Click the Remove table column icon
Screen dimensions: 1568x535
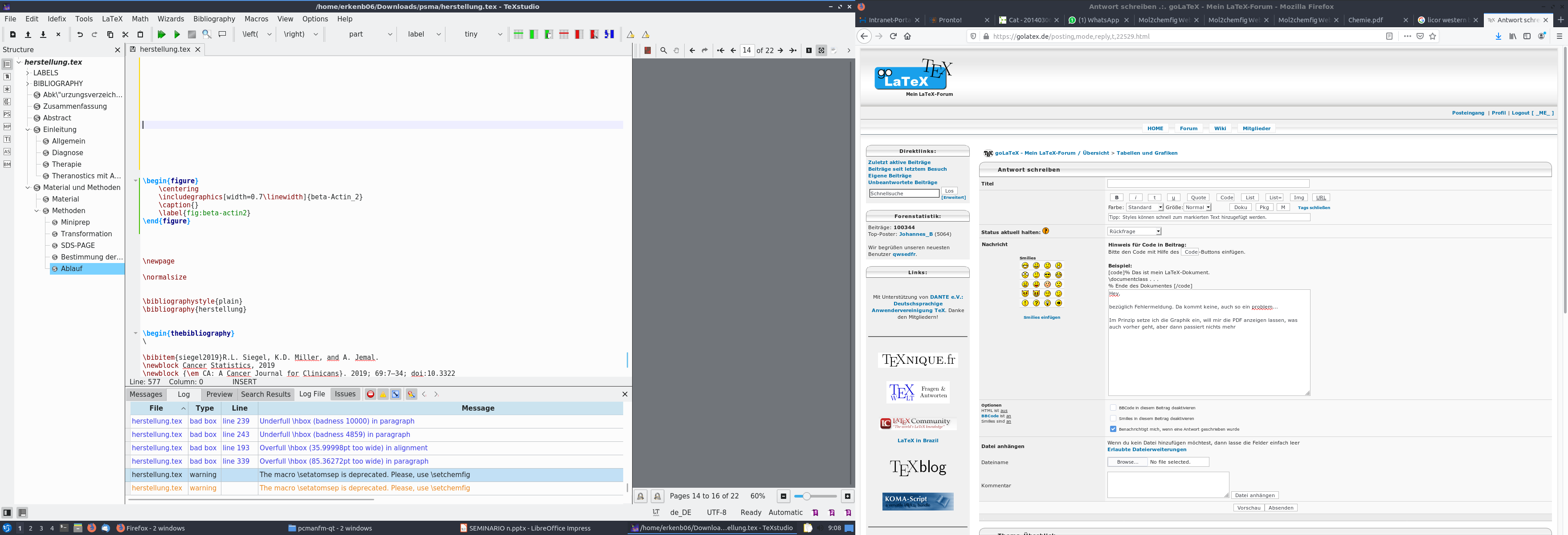[579, 35]
